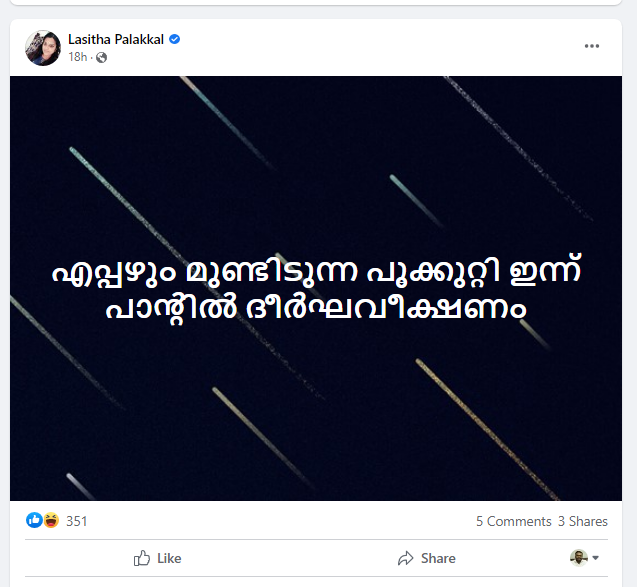
Task: Click the blue verified badge icon
Action: pyautogui.click(x=174, y=39)
